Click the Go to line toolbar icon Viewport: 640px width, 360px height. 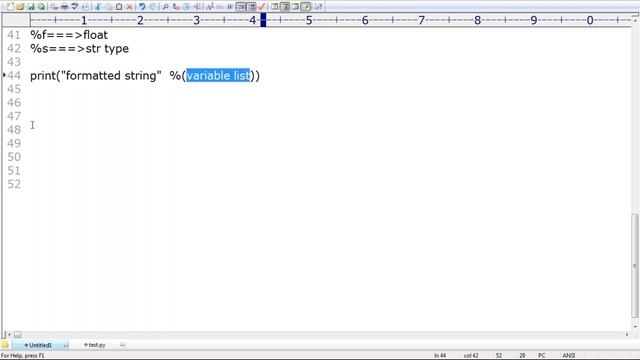point(197,7)
